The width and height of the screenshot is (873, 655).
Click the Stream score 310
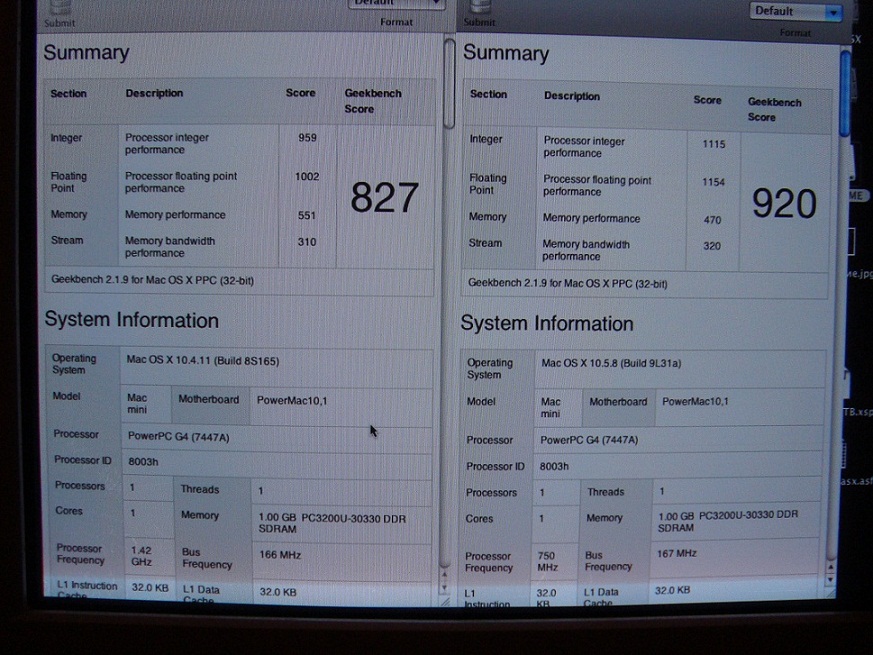click(x=307, y=242)
